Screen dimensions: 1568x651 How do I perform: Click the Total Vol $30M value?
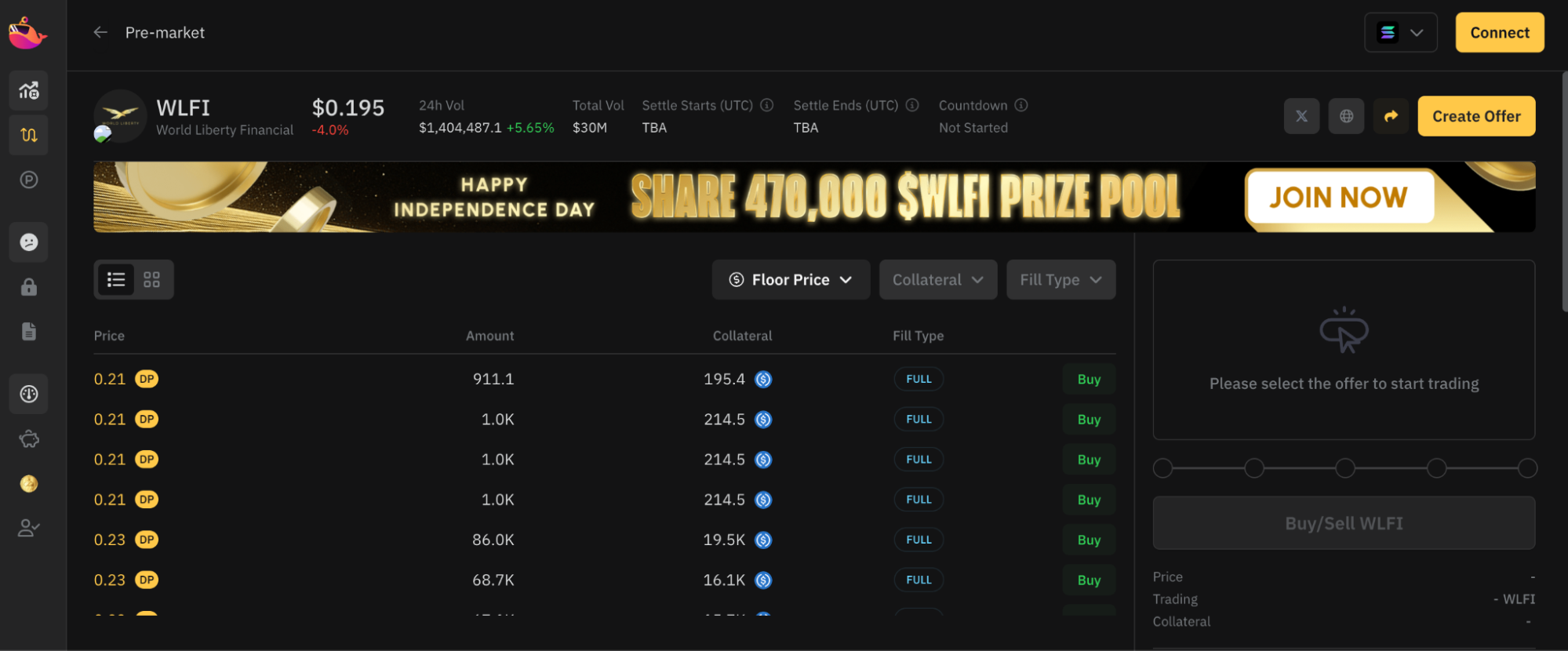click(x=590, y=128)
